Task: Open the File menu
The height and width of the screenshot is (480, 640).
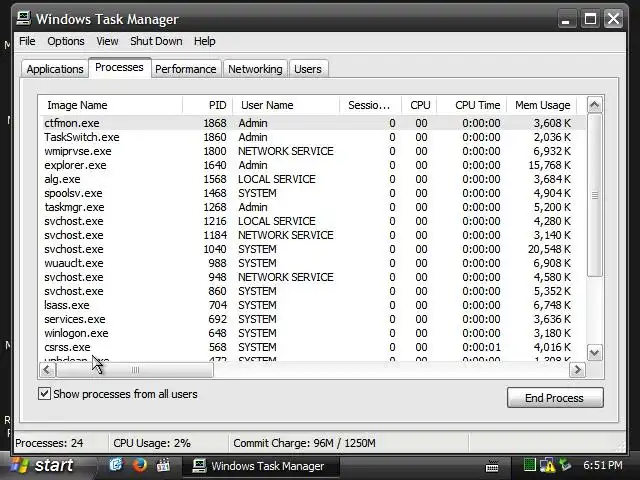Action: (27, 41)
